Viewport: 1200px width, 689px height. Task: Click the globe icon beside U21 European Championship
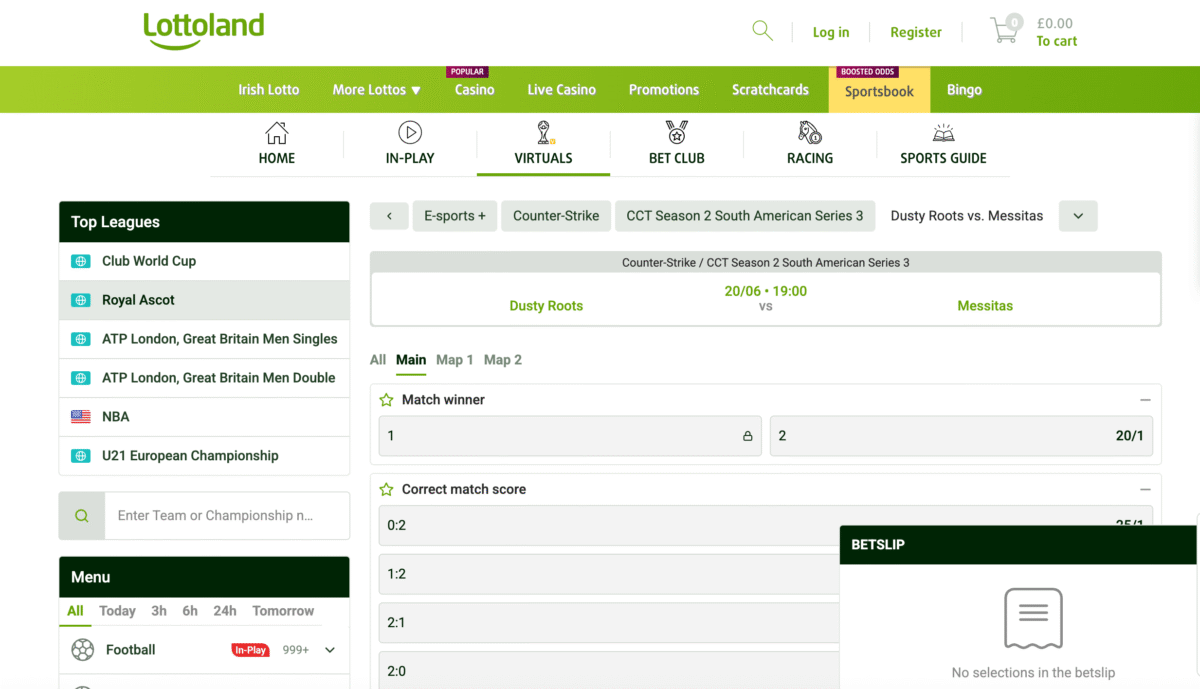(x=81, y=456)
